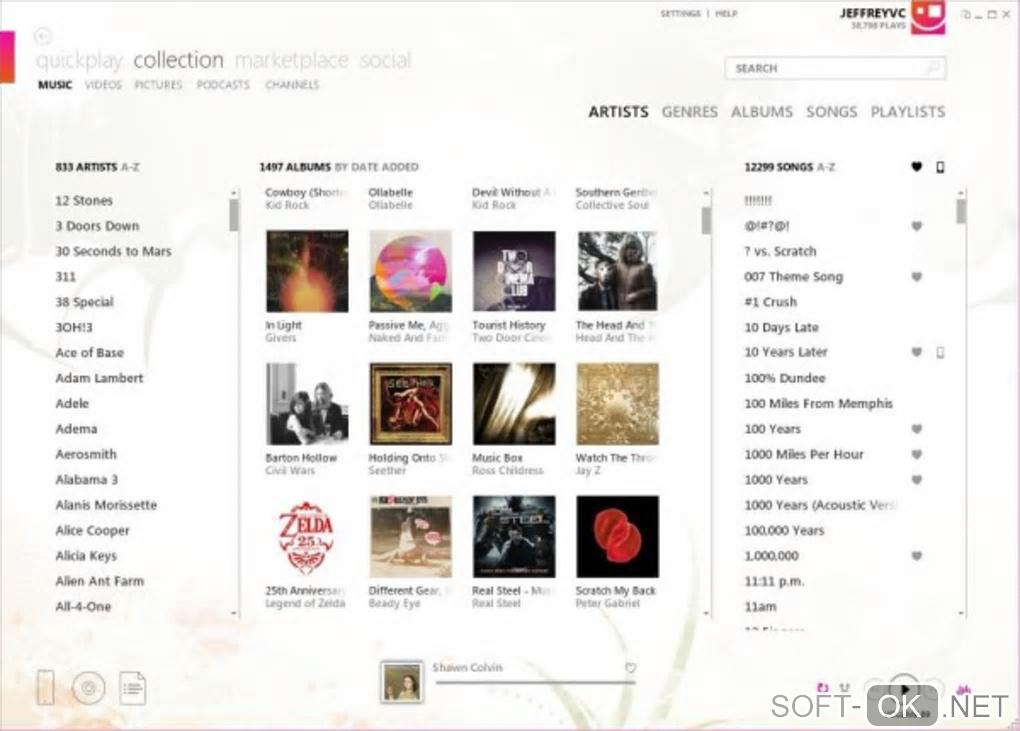Click the device column header icon
This screenshot has height=731, width=1020.
click(940, 167)
